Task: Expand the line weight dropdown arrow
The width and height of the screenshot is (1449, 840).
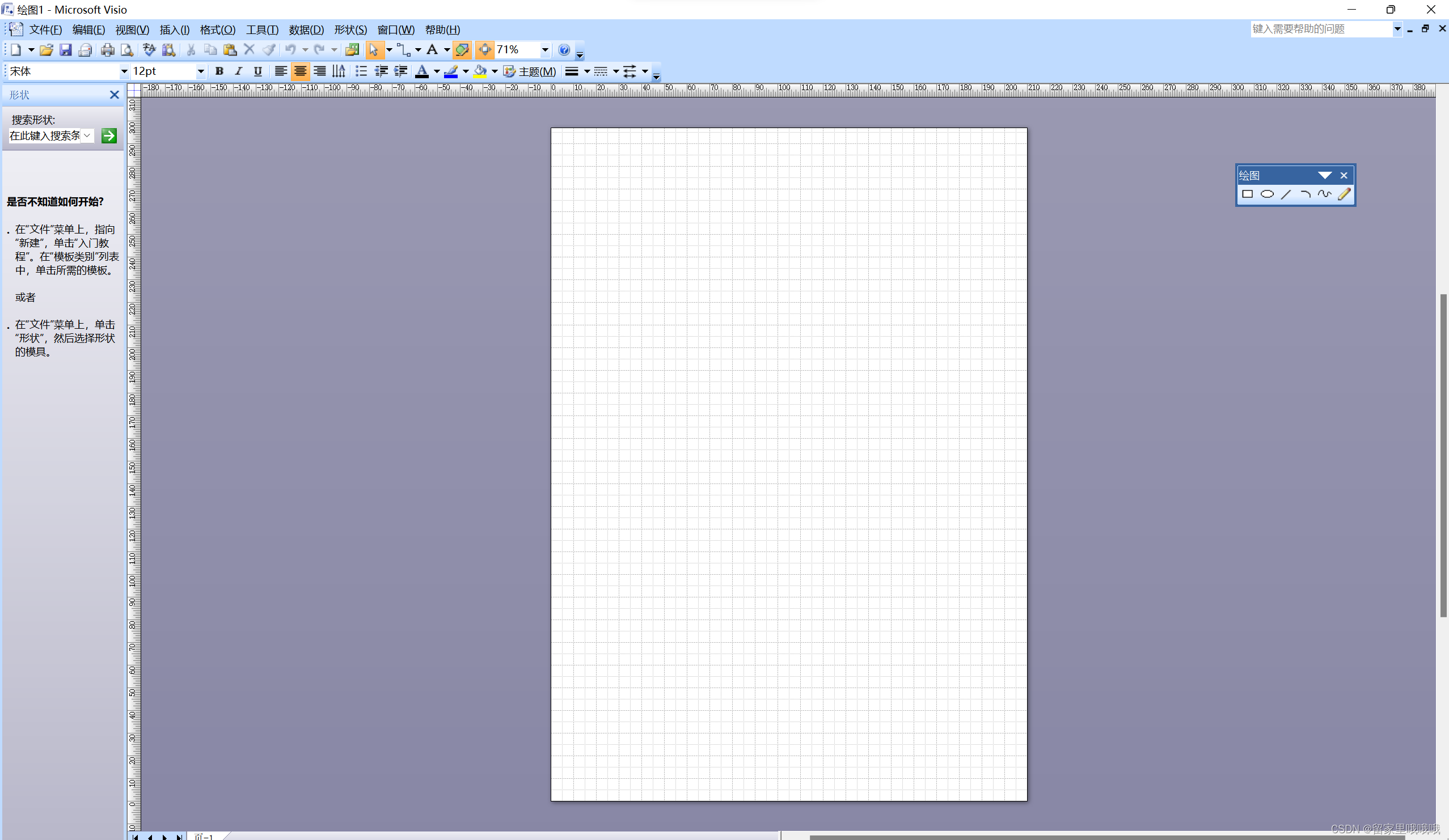Action: tap(587, 71)
